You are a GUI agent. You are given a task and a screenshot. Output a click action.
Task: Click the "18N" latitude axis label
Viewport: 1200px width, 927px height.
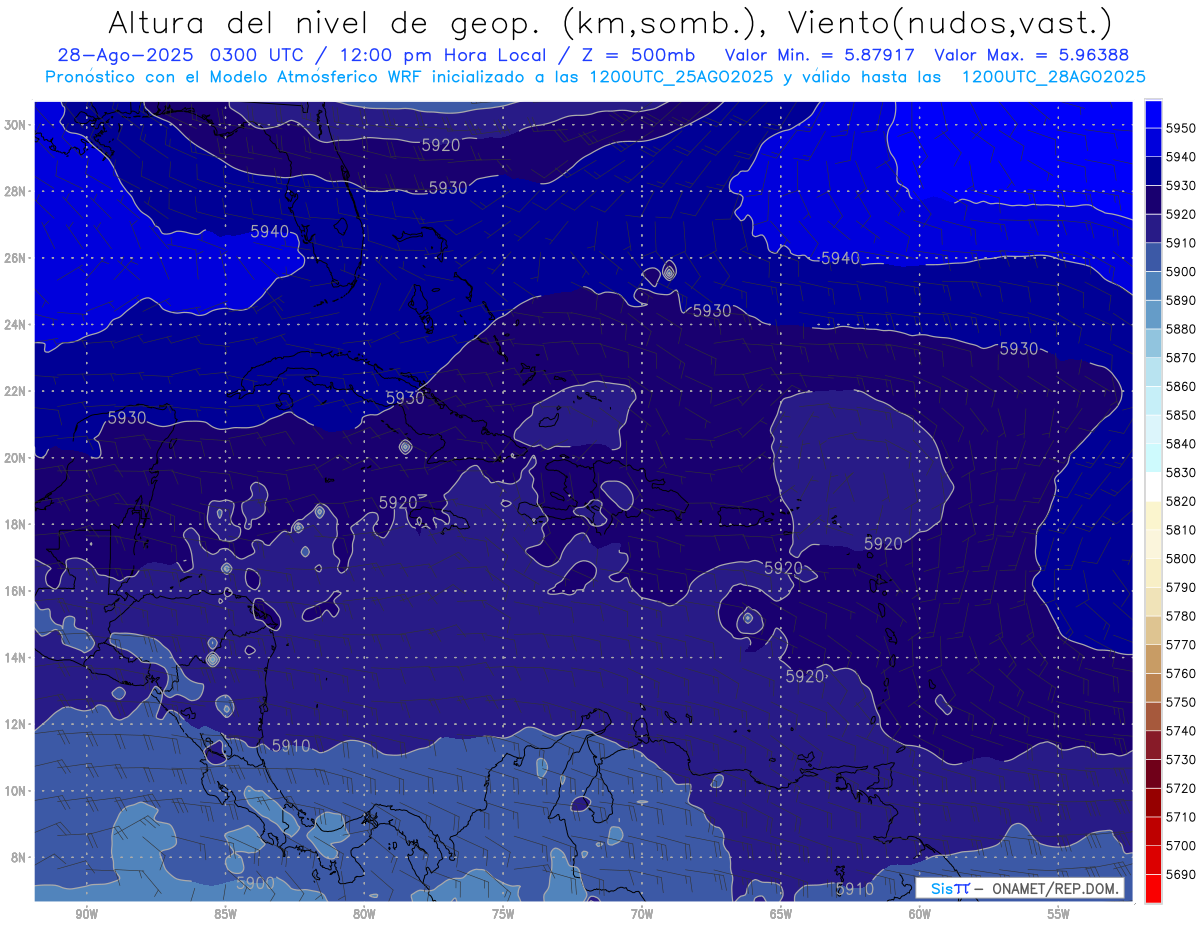15,524
